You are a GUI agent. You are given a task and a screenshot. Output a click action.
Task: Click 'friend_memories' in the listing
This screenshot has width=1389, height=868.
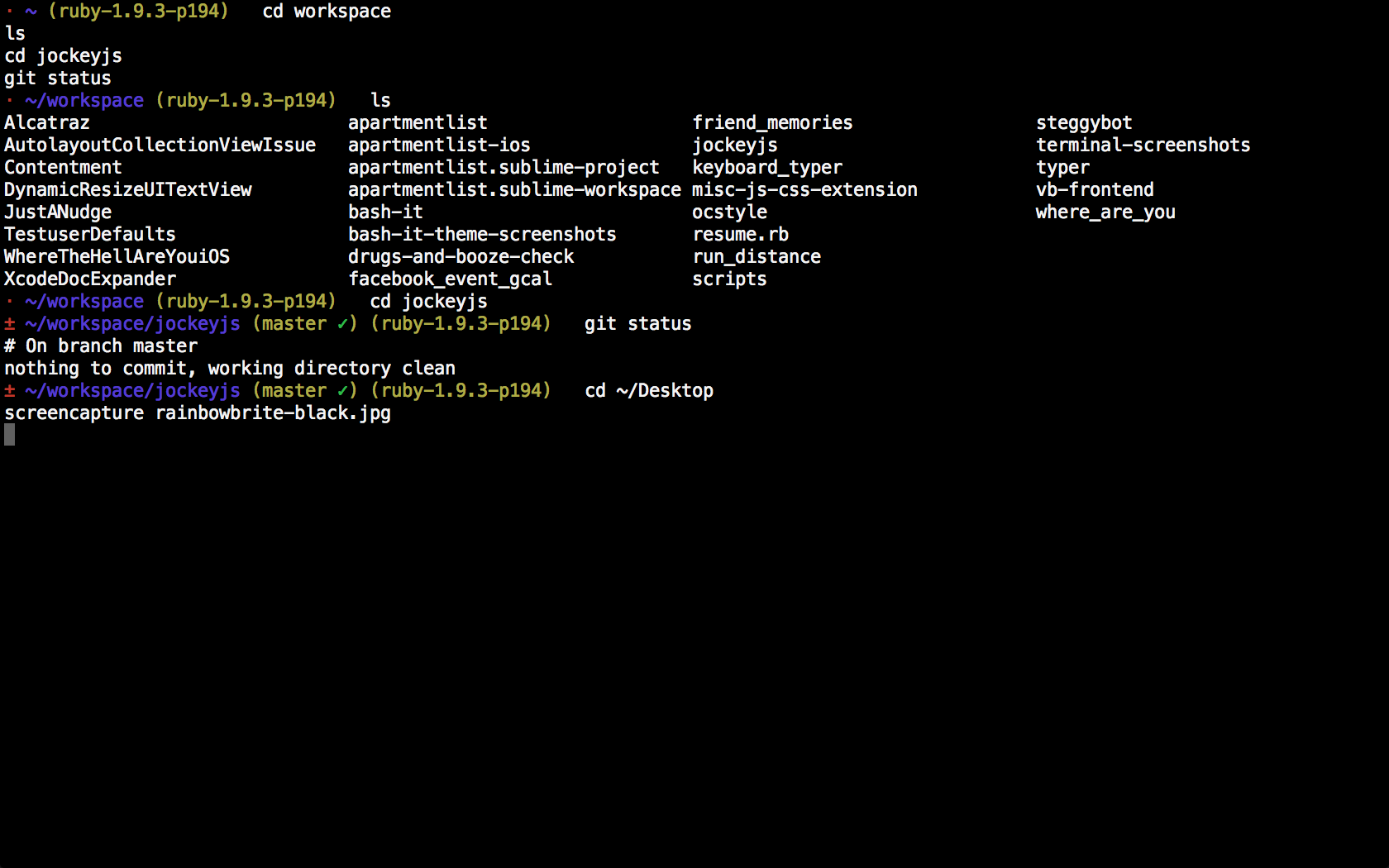tap(771, 123)
